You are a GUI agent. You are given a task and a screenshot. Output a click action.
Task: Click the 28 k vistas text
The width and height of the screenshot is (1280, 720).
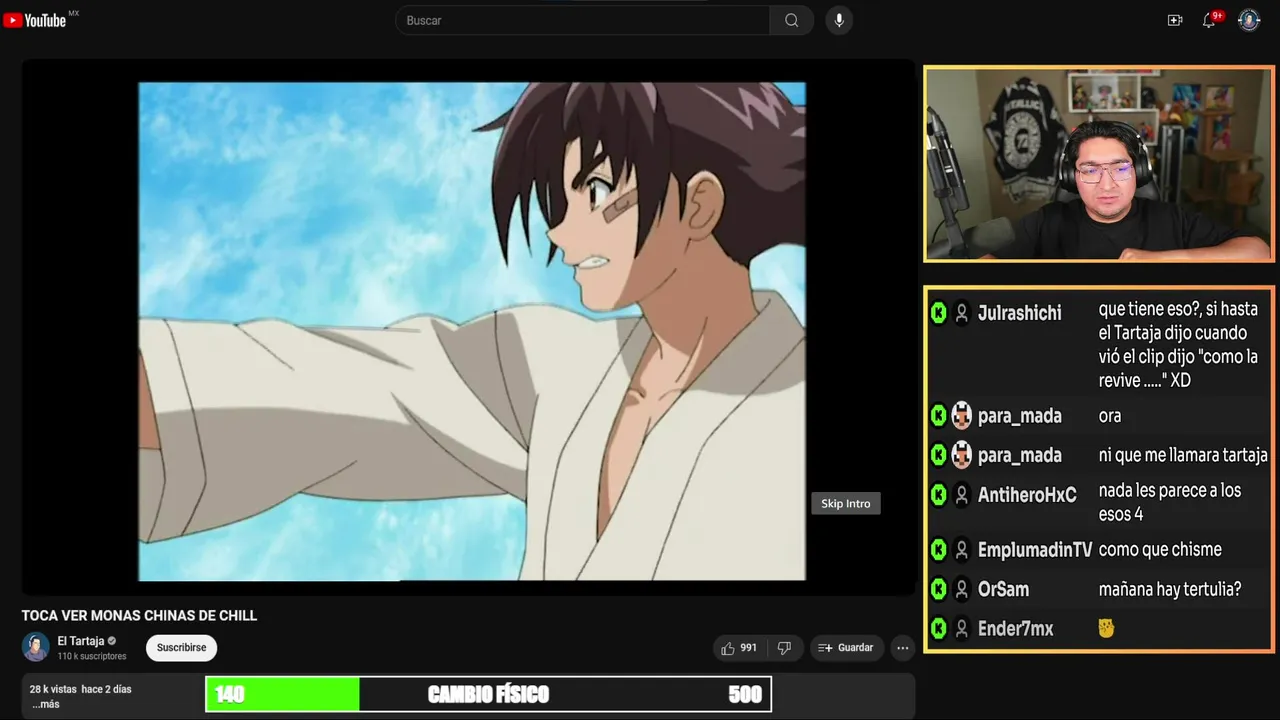click(53, 689)
